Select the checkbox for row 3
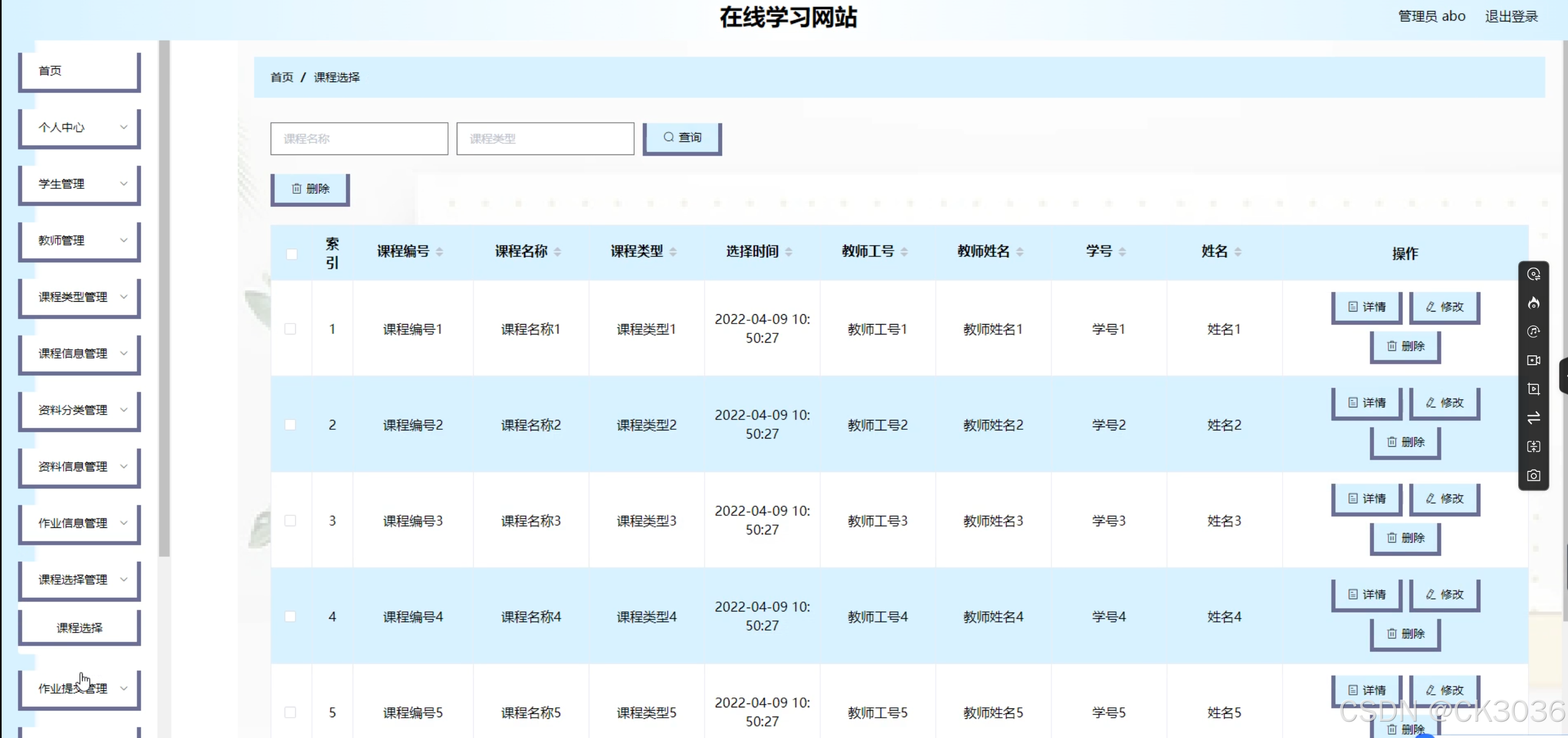 click(x=290, y=521)
